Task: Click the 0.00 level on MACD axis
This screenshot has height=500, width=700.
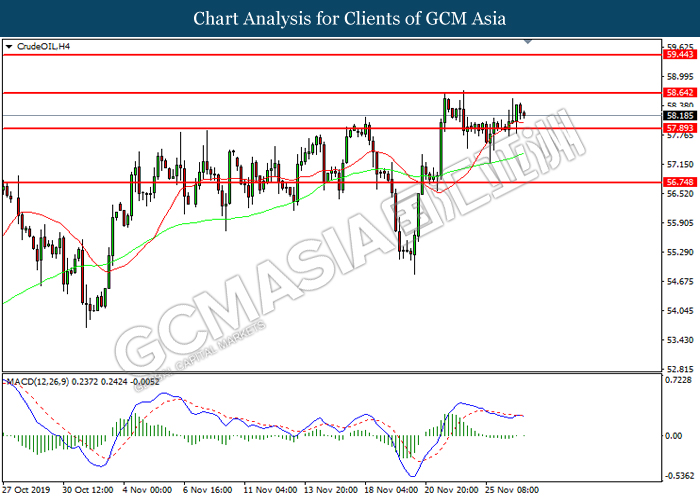Action: click(x=674, y=436)
